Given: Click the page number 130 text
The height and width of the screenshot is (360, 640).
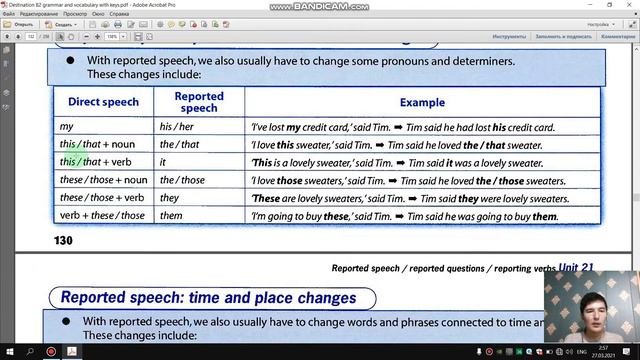Looking at the screenshot, I should coord(63,240).
